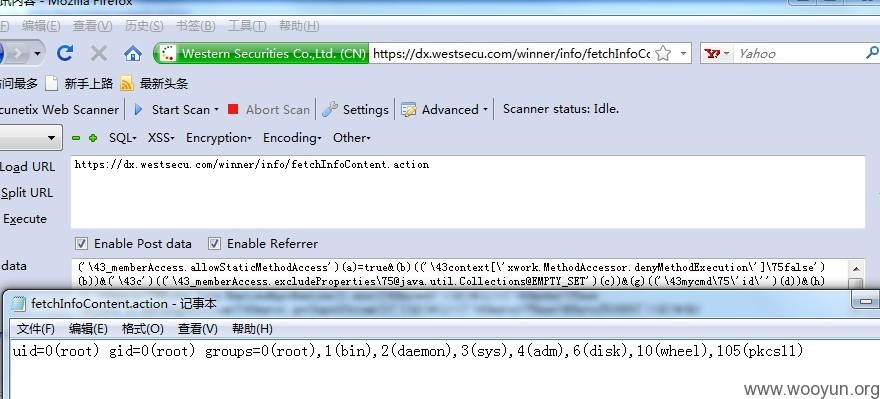The height and width of the screenshot is (399, 880).
Task: Click Split URL in HackBar
Action: click(26, 193)
